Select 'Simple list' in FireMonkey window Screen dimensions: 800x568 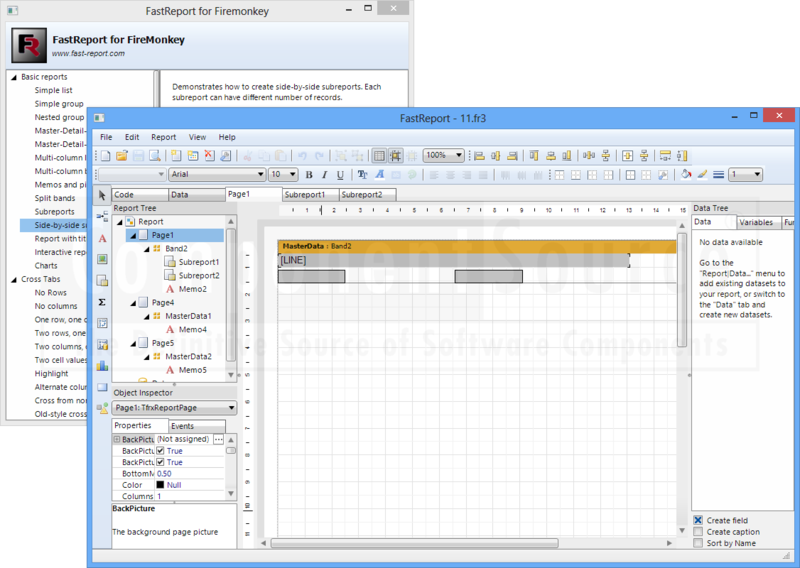click(54, 90)
